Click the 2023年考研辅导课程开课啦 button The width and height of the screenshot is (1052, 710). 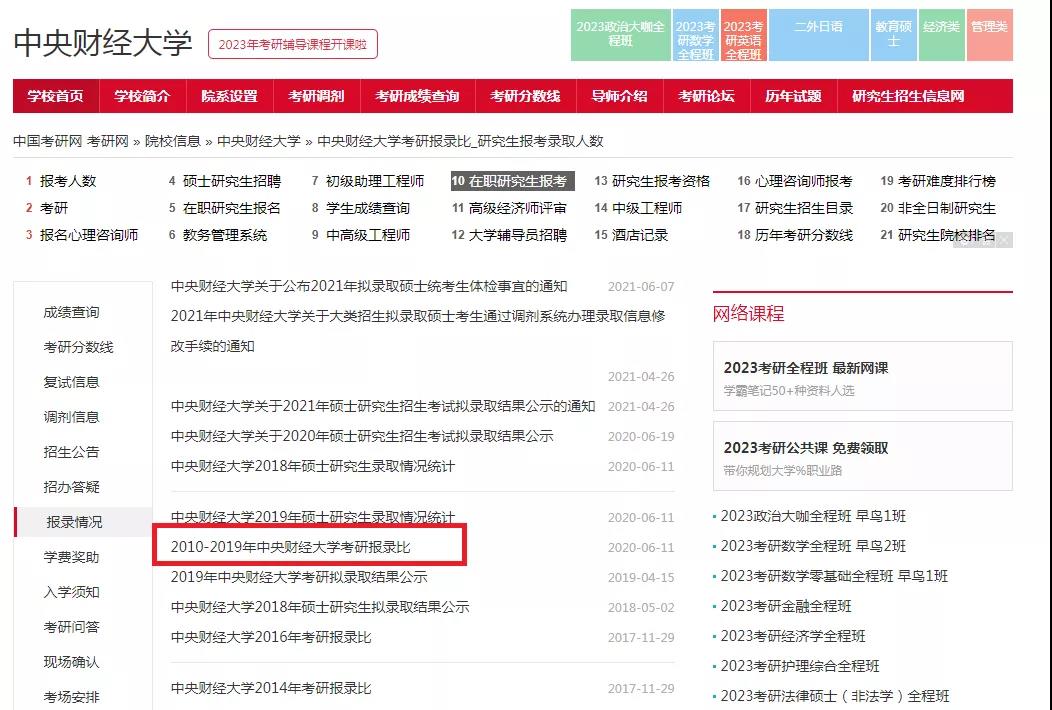click(x=293, y=44)
